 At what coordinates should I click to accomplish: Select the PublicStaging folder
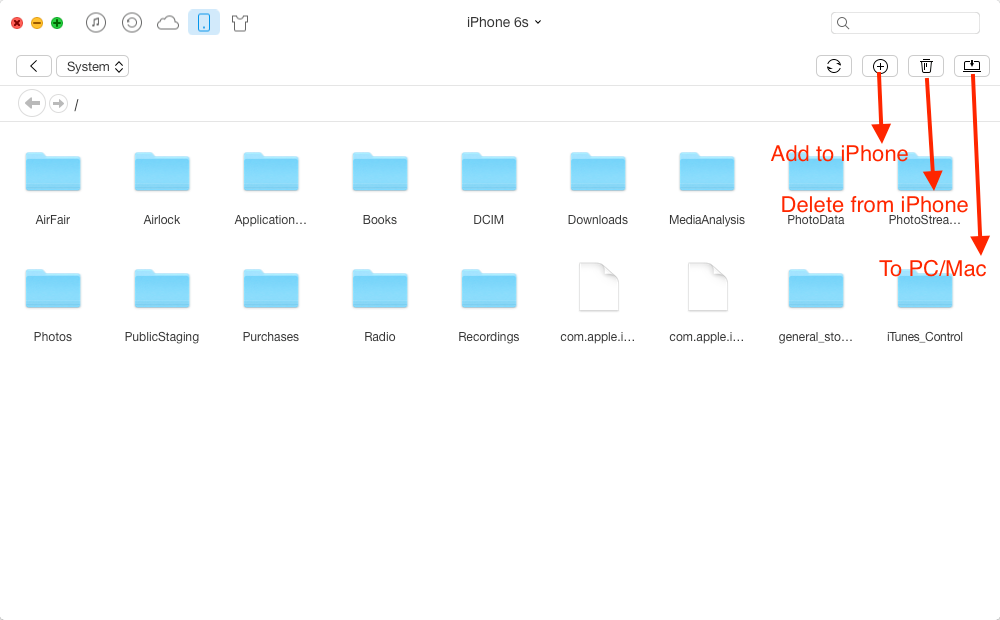[162, 289]
